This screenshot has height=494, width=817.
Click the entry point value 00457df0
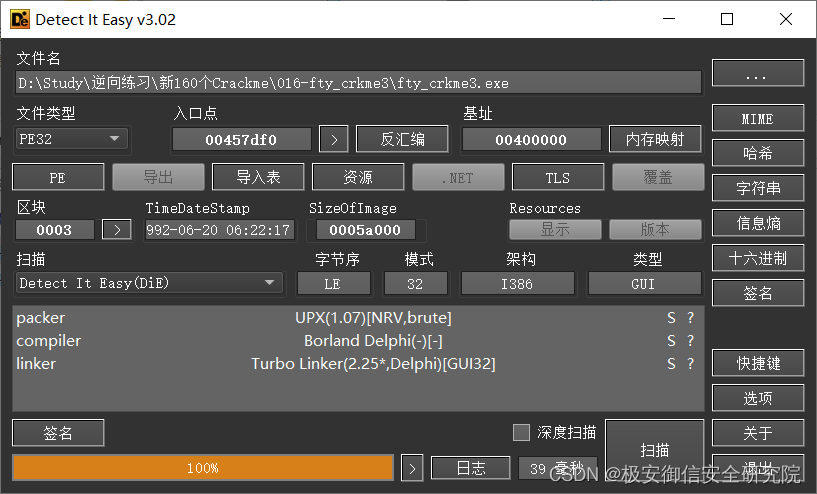coord(241,140)
